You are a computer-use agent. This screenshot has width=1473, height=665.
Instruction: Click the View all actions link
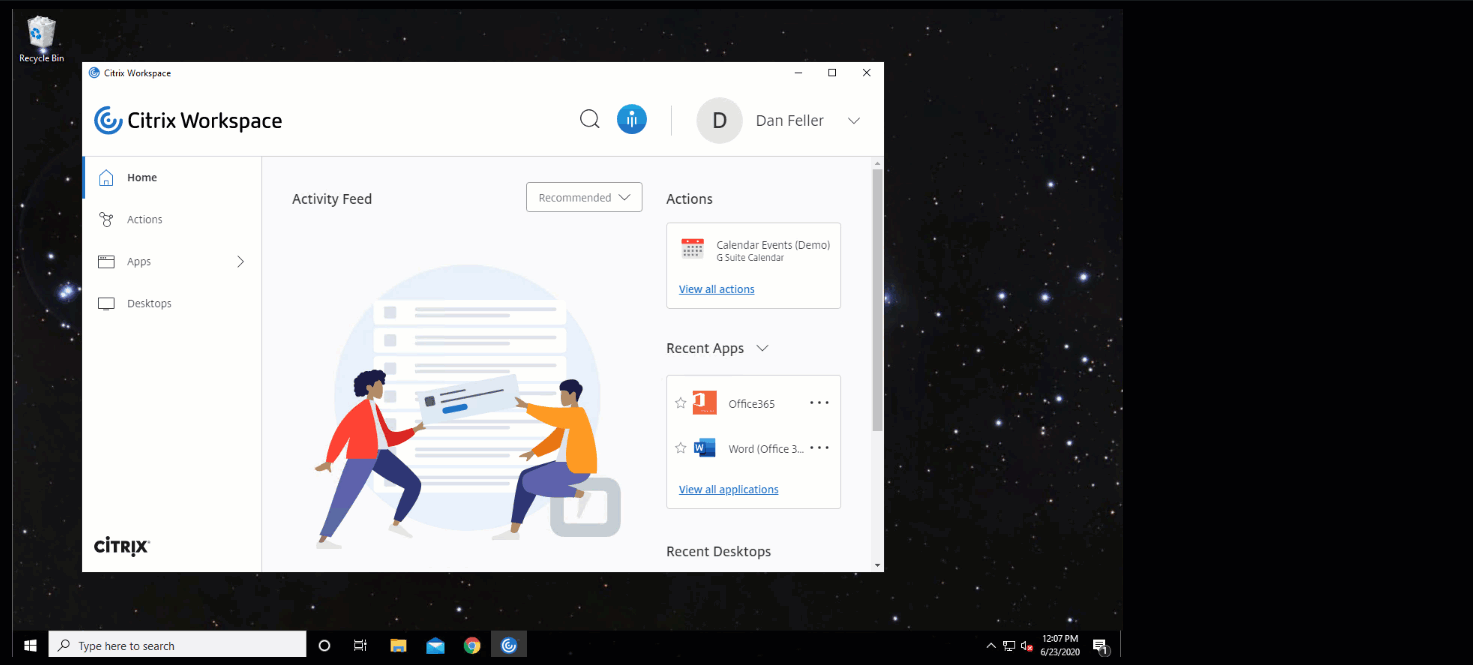[716, 288]
